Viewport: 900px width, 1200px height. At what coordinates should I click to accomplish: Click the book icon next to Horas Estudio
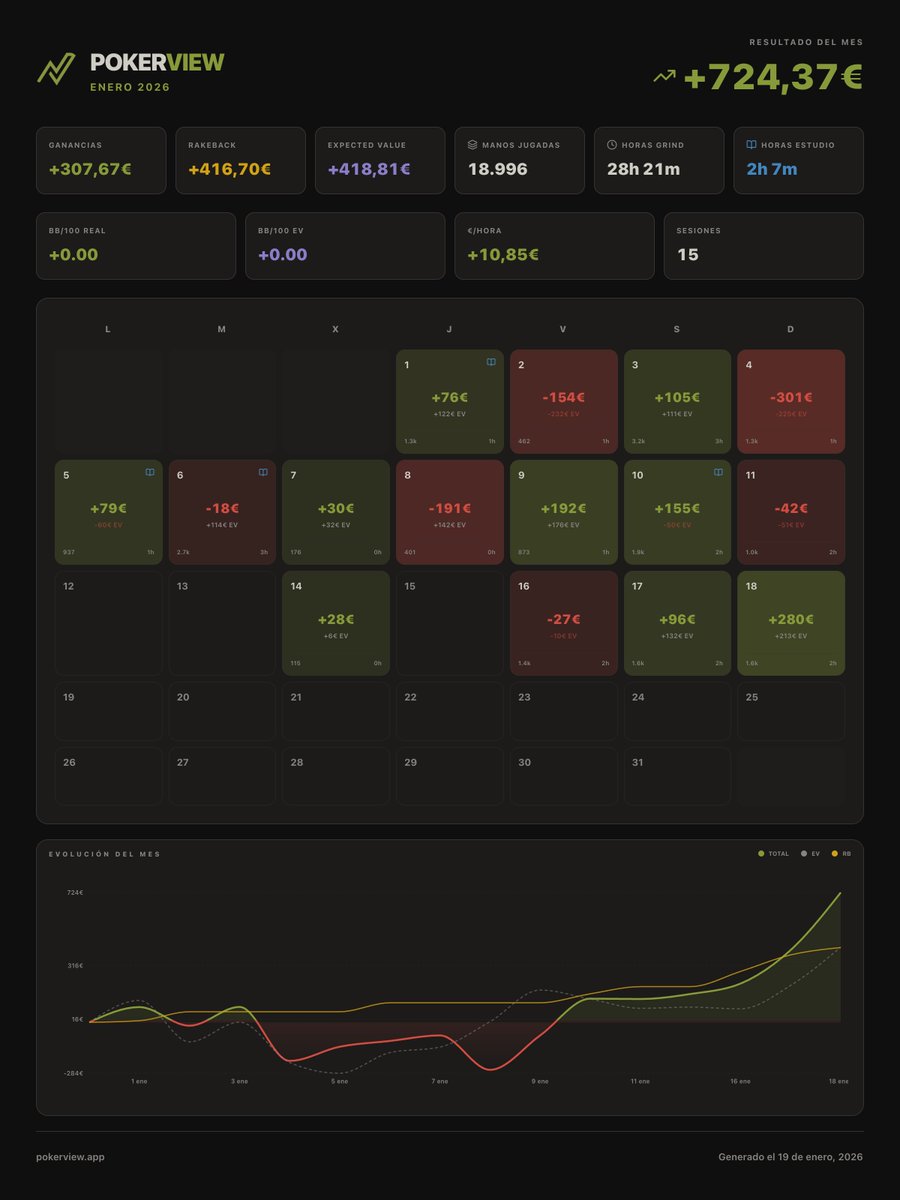point(752,145)
